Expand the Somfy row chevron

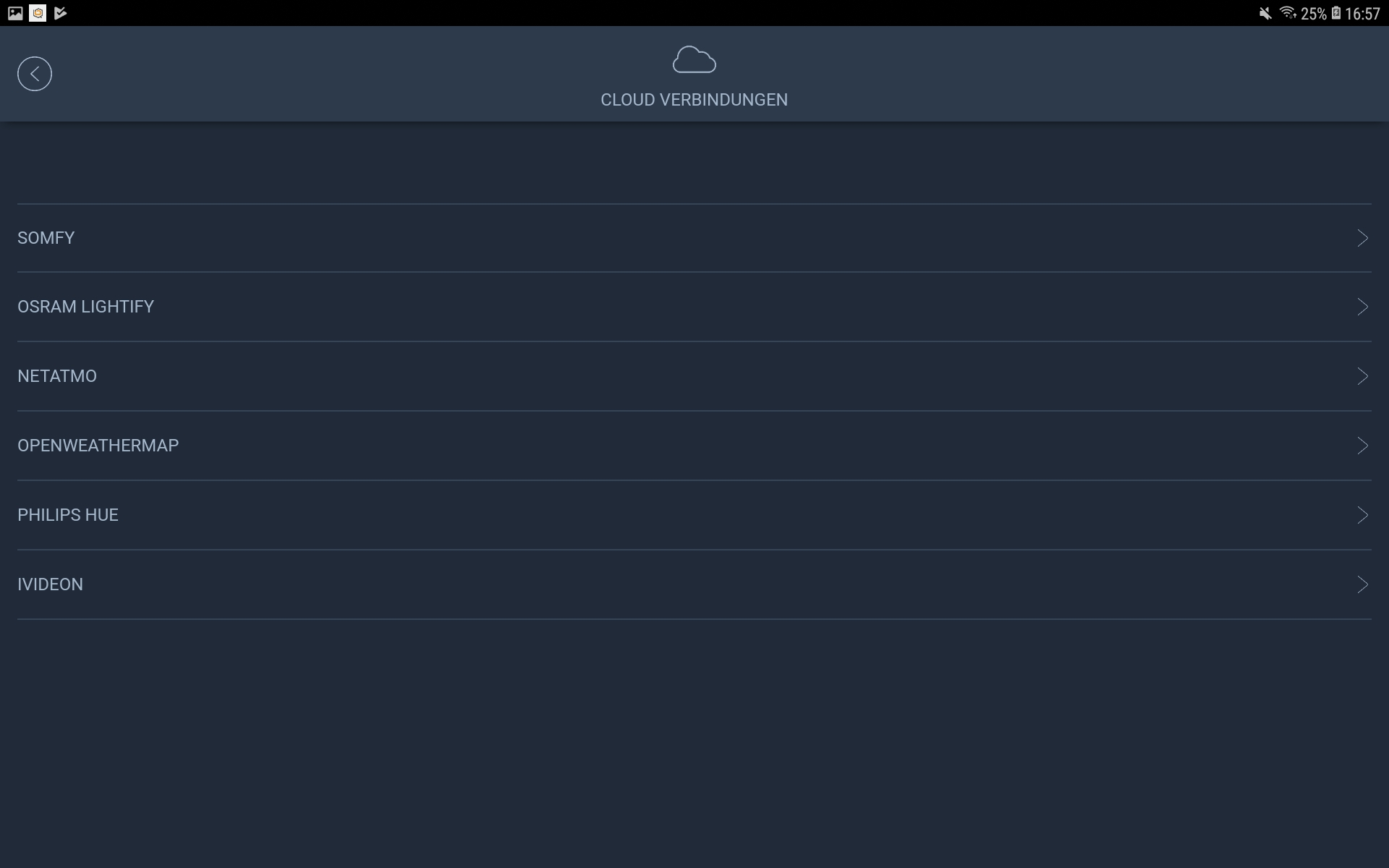[x=1362, y=238]
